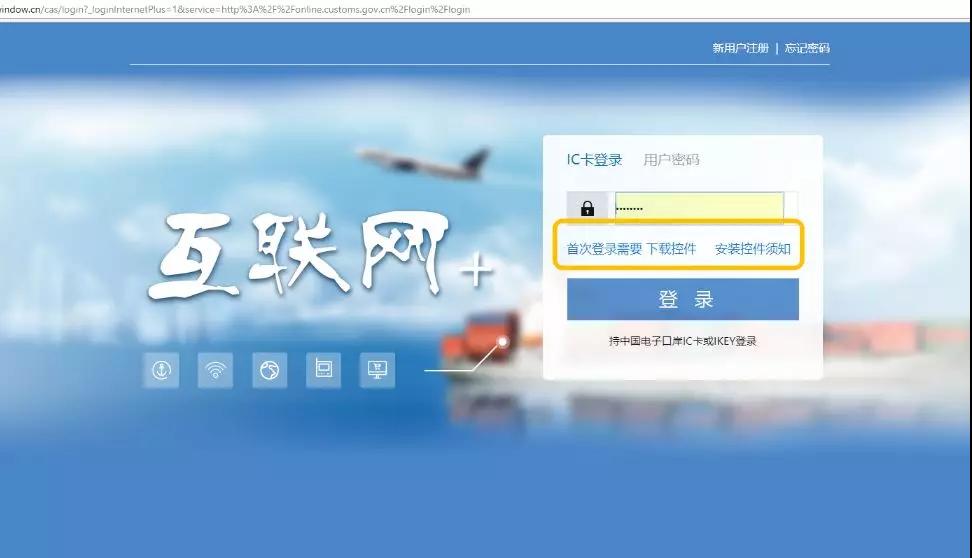Screen dimensions: 972x558
Task: Switch to the 用户密码 tab
Action: 671,160
